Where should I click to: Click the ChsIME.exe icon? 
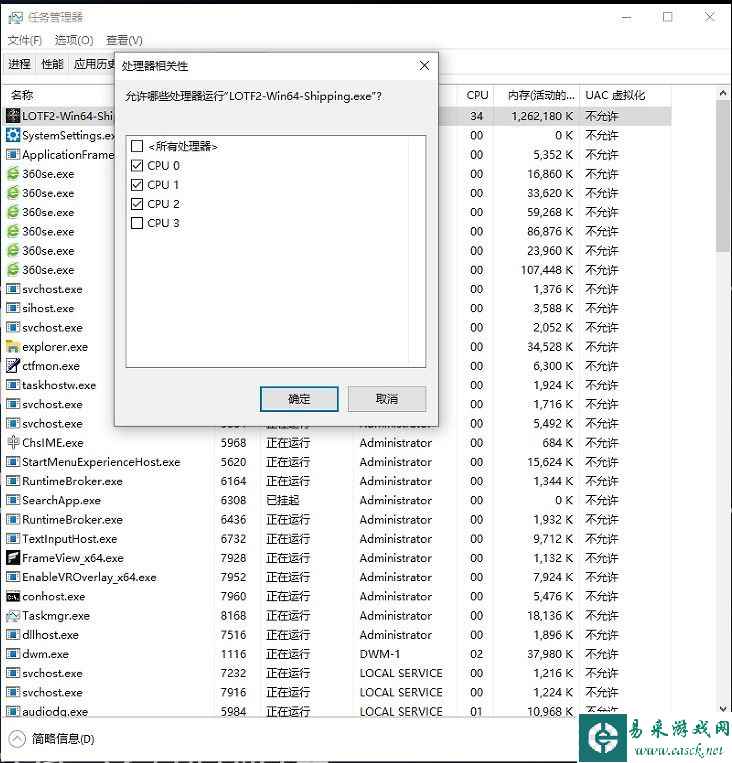pyautogui.click(x=13, y=442)
